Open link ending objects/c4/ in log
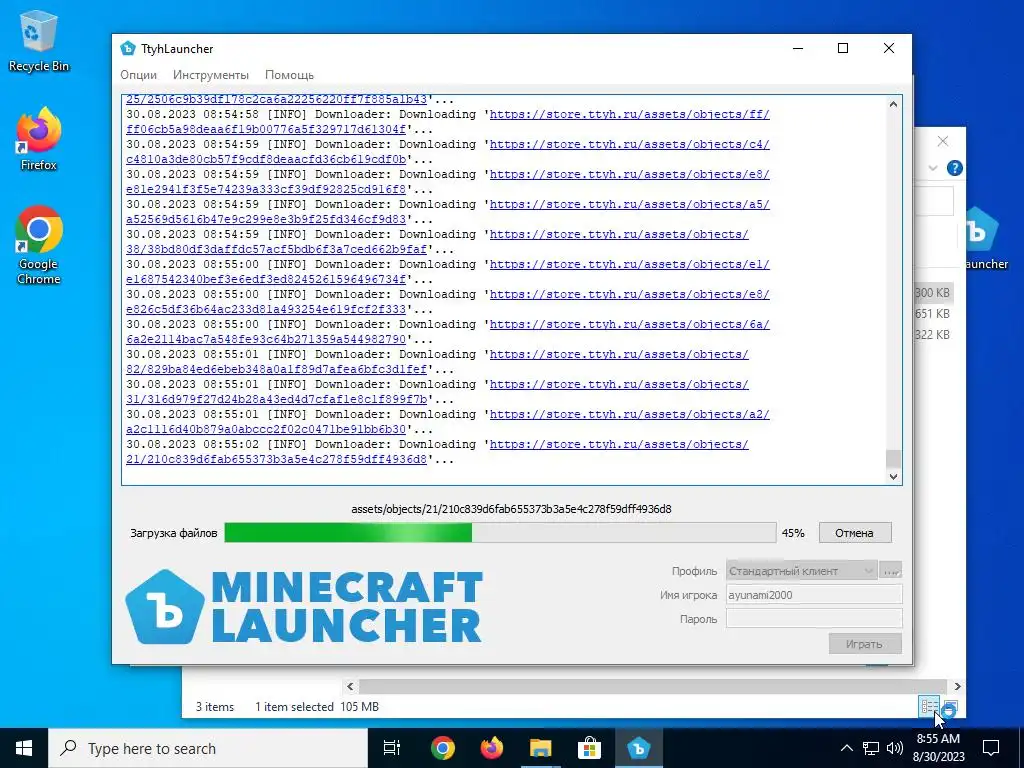This screenshot has width=1024, height=768. pyautogui.click(x=630, y=144)
